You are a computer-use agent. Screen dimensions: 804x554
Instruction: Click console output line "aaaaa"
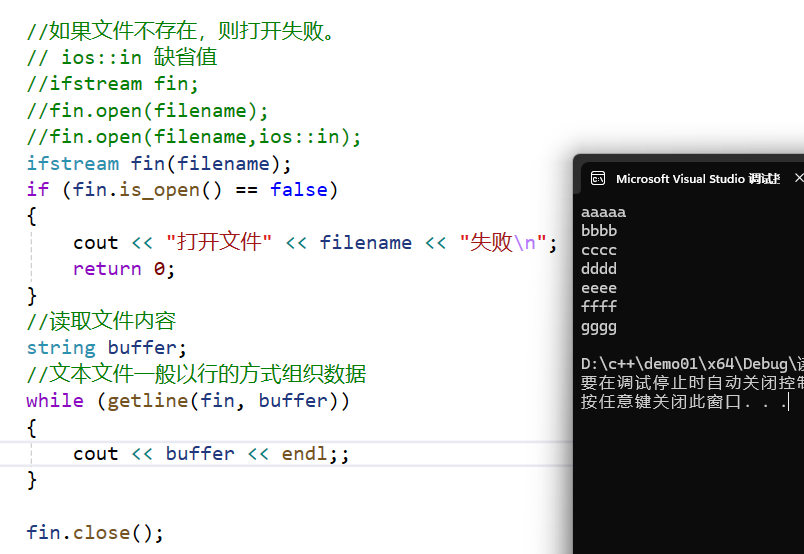[604, 212]
